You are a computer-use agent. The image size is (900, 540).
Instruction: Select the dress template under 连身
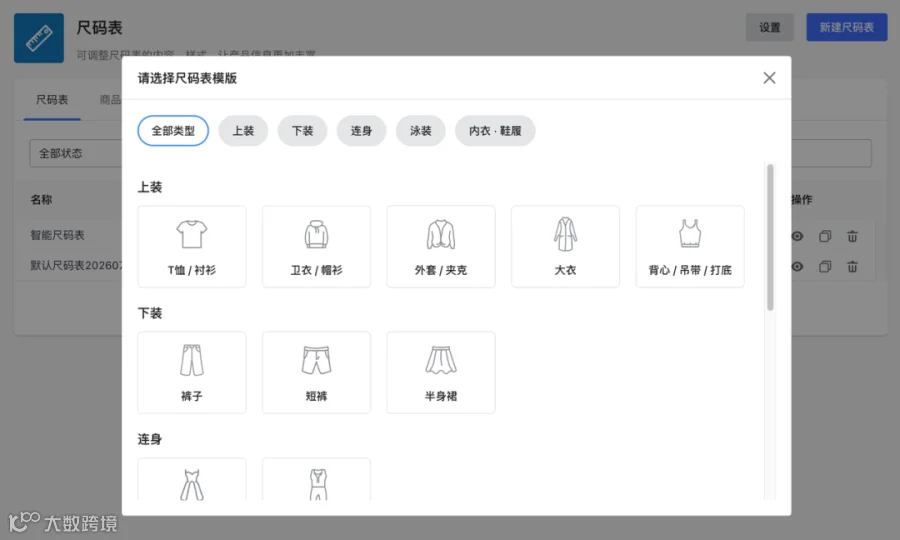(x=192, y=480)
